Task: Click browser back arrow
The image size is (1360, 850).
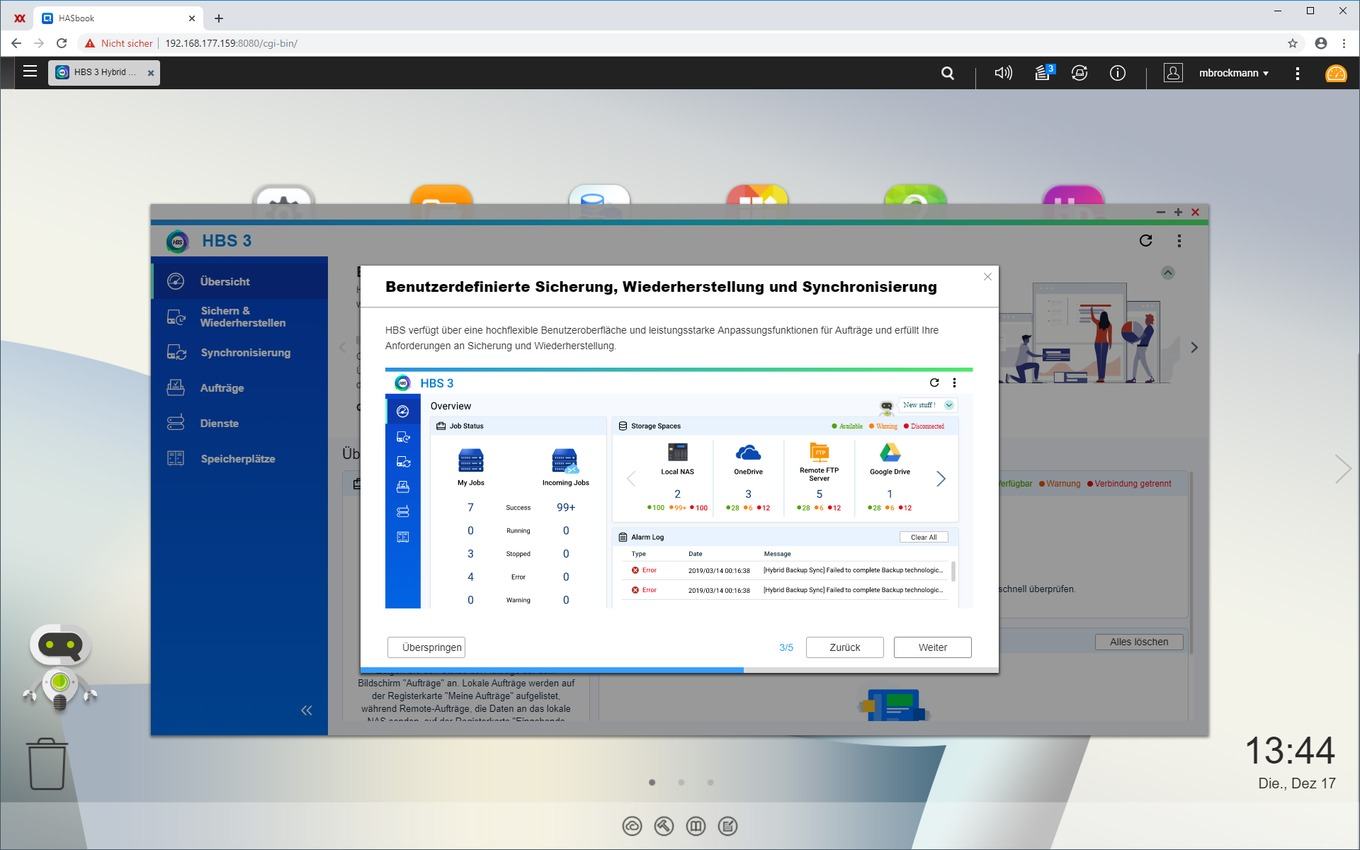Action: pyautogui.click(x=16, y=43)
